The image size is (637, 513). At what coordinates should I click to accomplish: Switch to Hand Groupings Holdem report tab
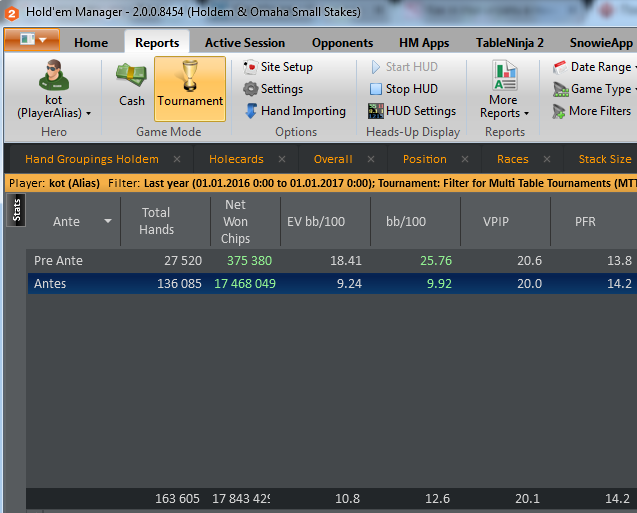click(x=92, y=159)
